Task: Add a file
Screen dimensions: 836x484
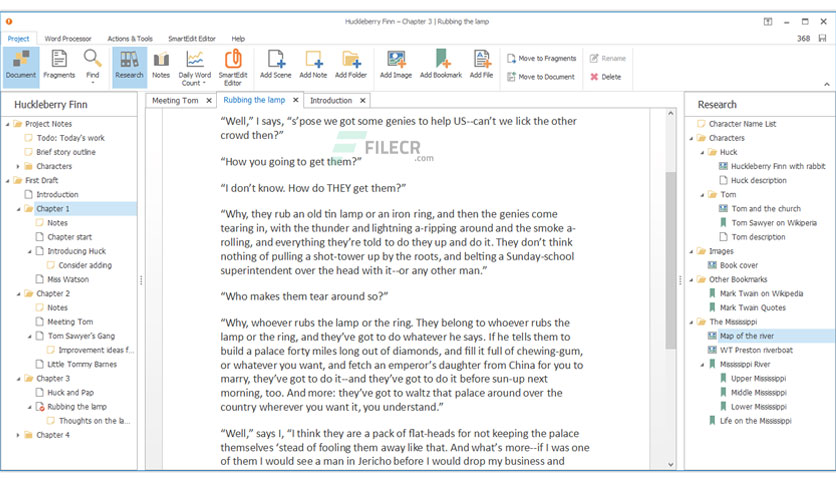Action: [x=481, y=66]
